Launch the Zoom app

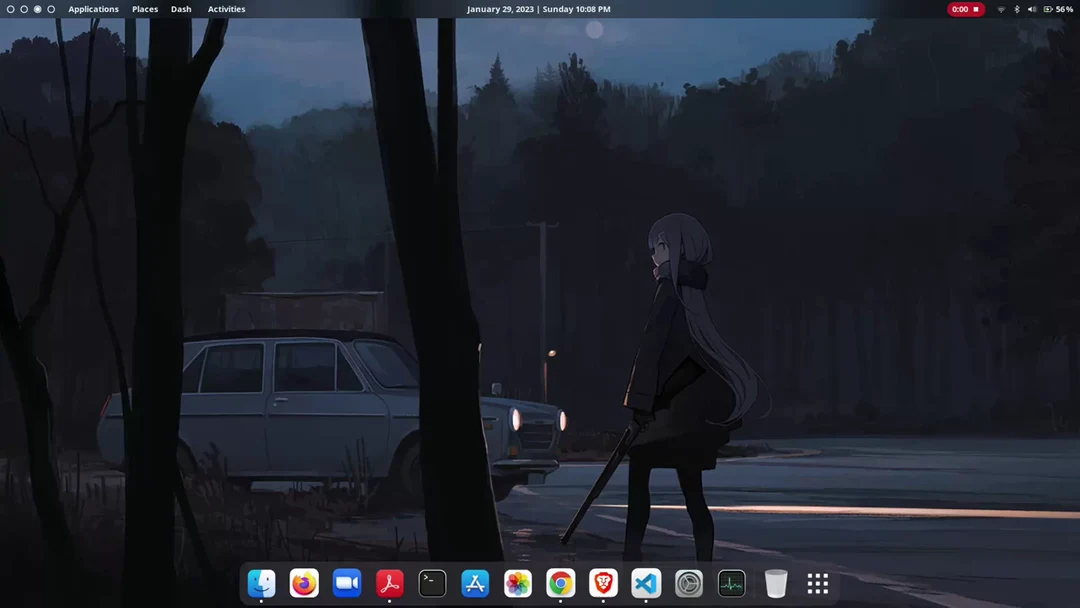coord(346,583)
